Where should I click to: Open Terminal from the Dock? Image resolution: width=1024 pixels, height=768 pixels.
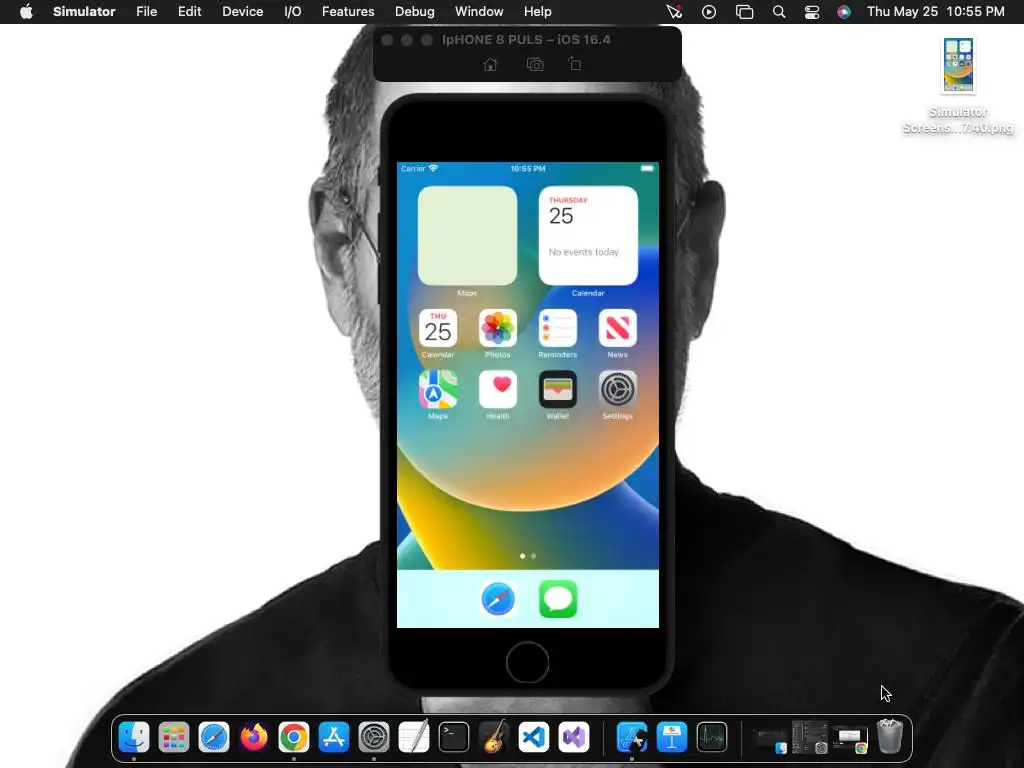click(454, 737)
